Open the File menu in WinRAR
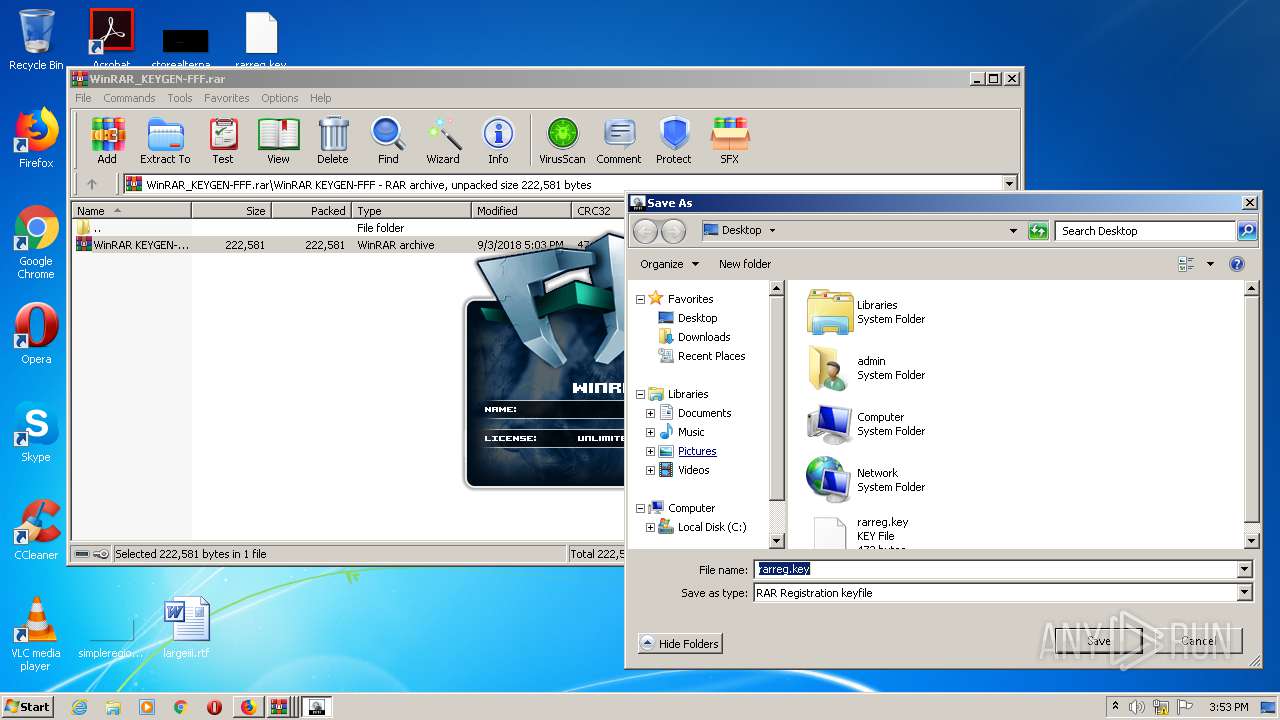 point(83,98)
